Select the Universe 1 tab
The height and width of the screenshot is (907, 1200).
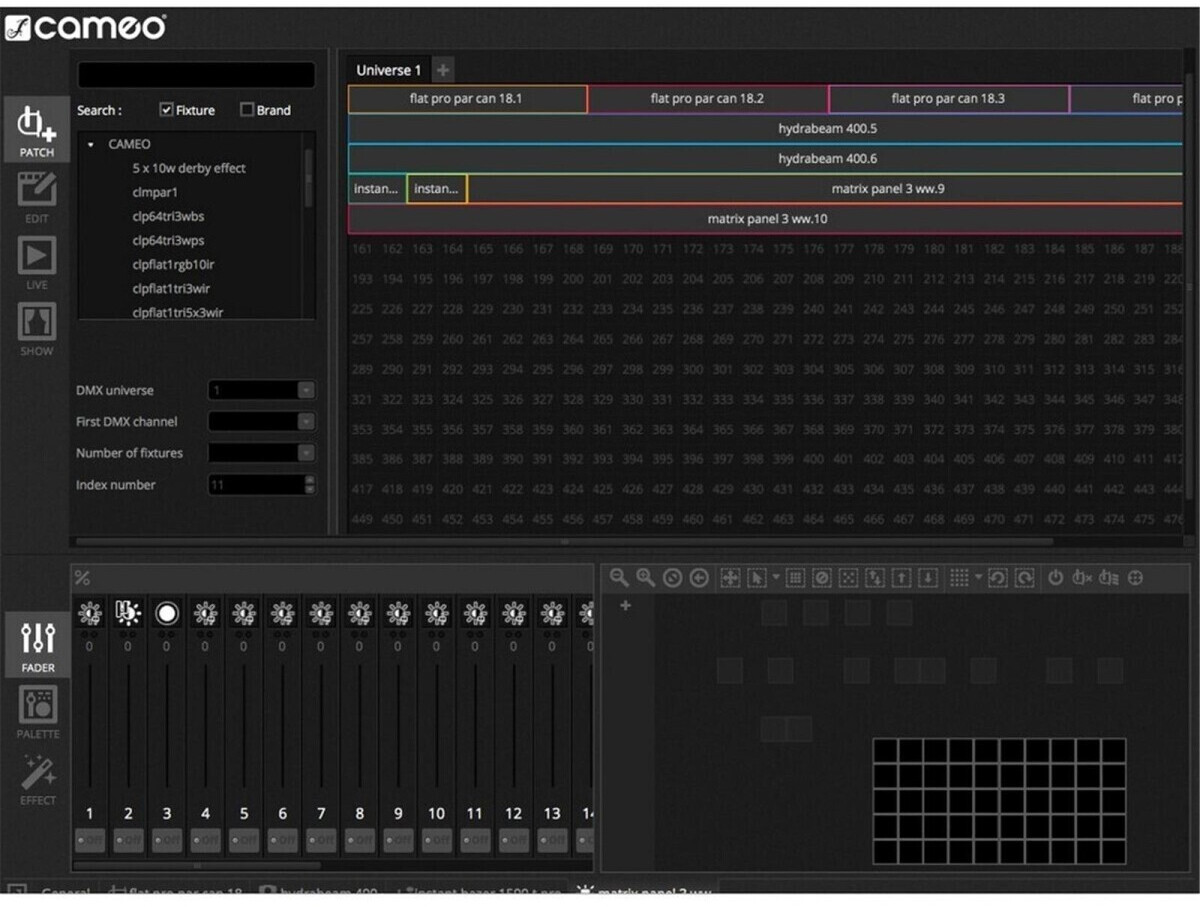(388, 70)
